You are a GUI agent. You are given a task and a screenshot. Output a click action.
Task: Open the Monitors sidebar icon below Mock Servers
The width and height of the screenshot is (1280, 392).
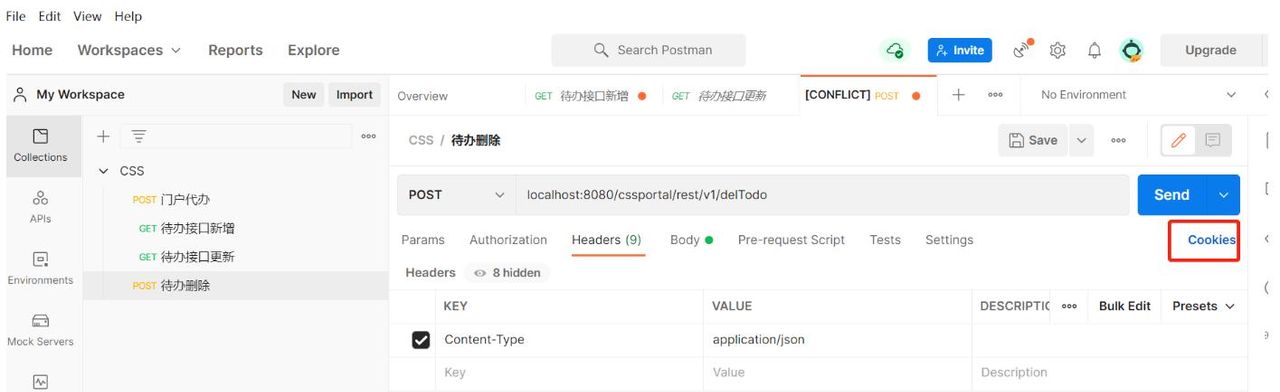coord(40,381)
